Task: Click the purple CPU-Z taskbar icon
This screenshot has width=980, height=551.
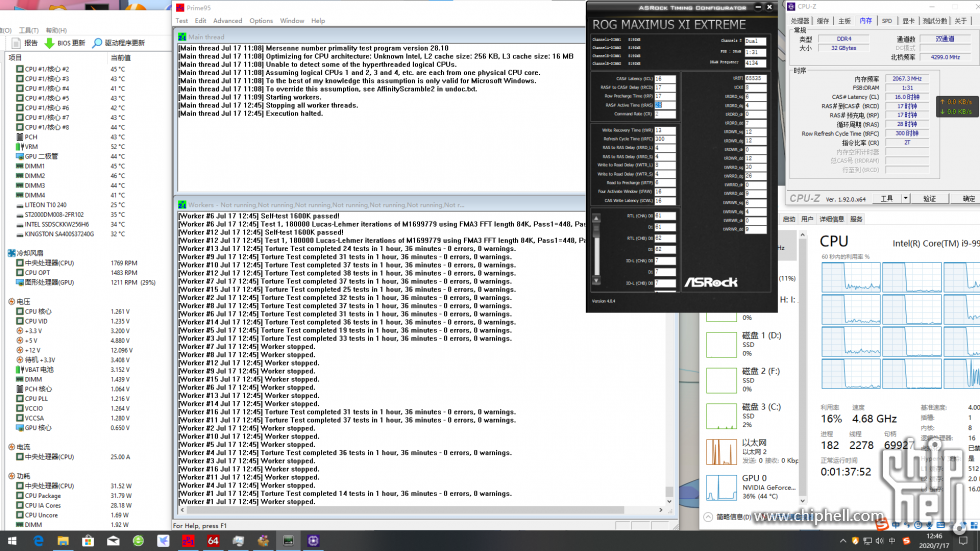Action: point(313,541)
